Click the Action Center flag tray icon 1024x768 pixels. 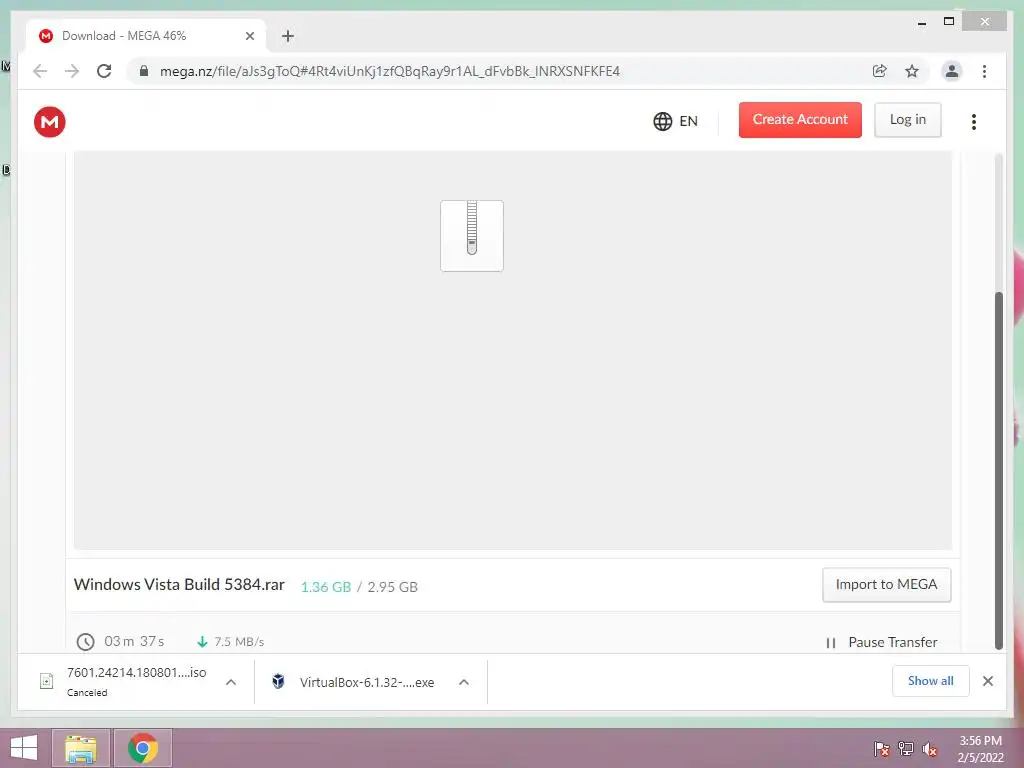point(882,749)
